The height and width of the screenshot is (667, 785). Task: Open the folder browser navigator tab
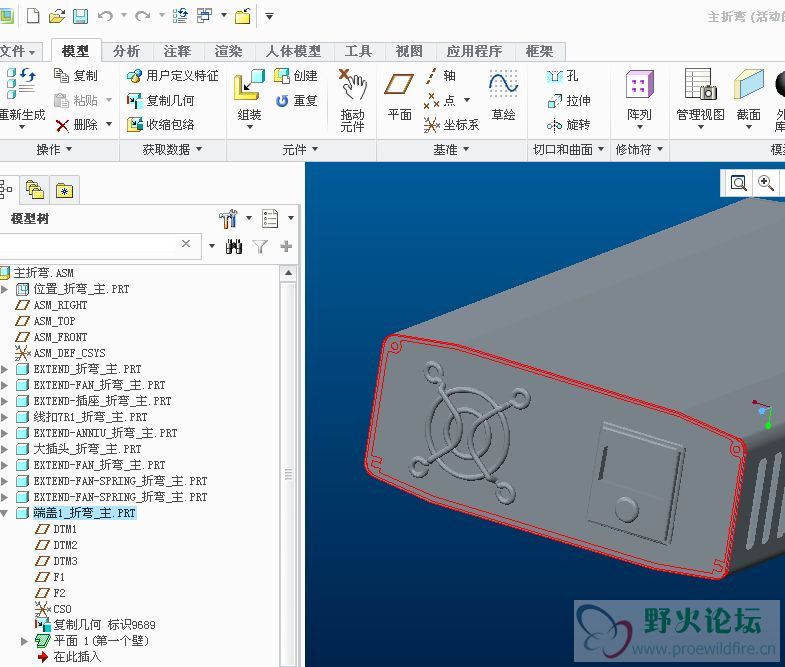click(35, 190)
